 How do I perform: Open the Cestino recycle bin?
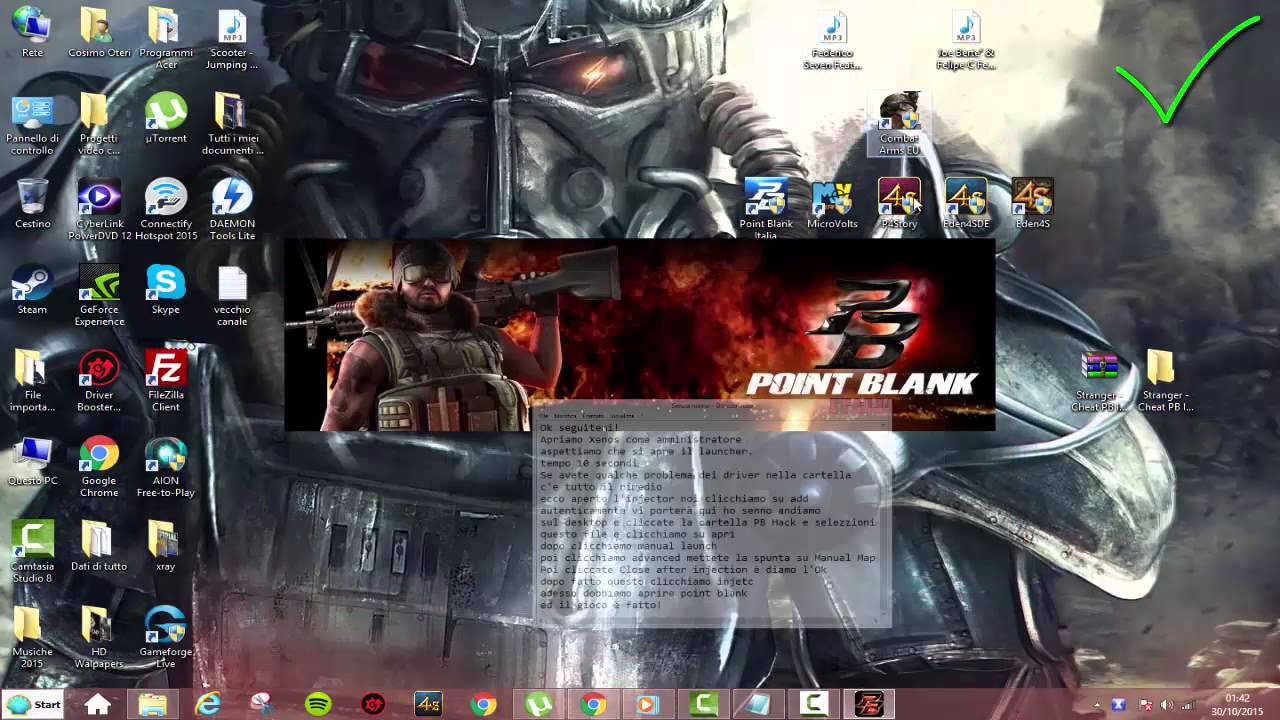click(32, 203)
